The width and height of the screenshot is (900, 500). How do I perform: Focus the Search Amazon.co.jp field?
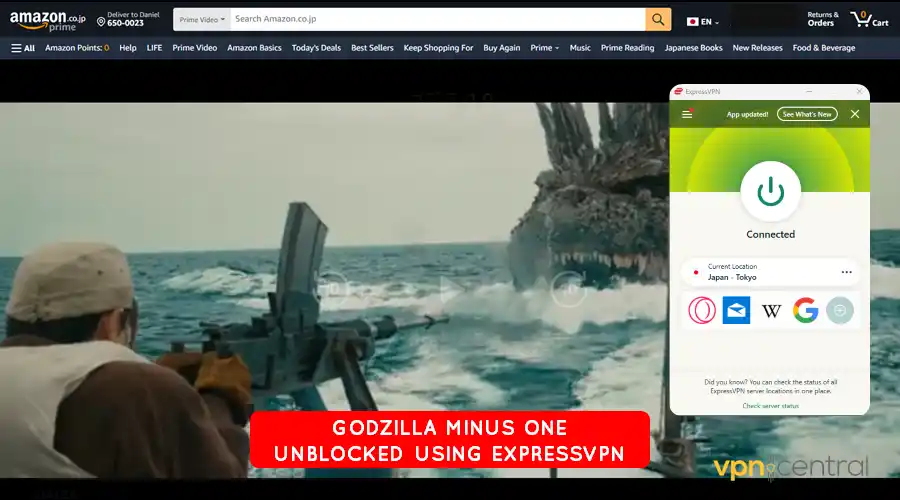[x=437, y=19]
